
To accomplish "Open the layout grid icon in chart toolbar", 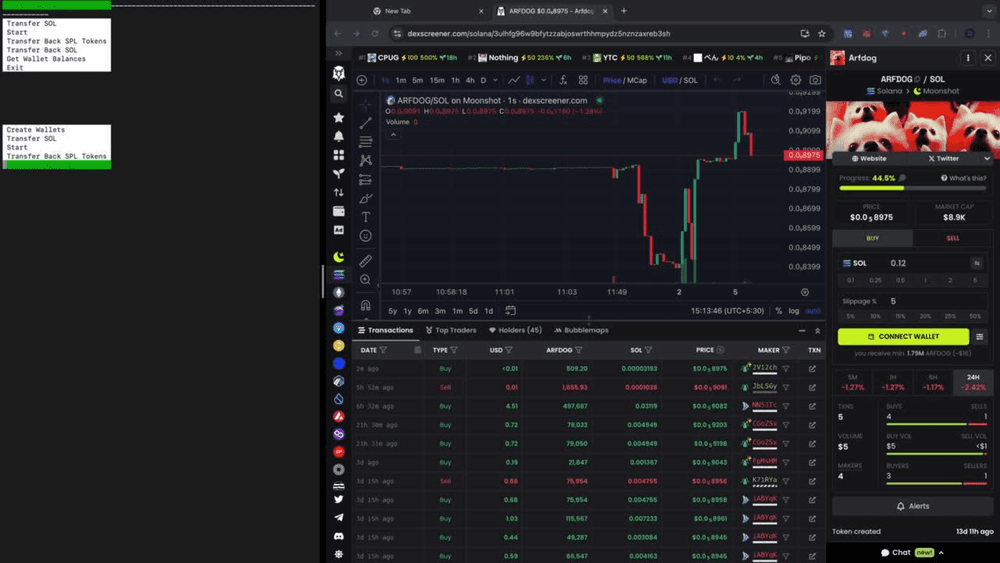I will (x=583, y=80).
